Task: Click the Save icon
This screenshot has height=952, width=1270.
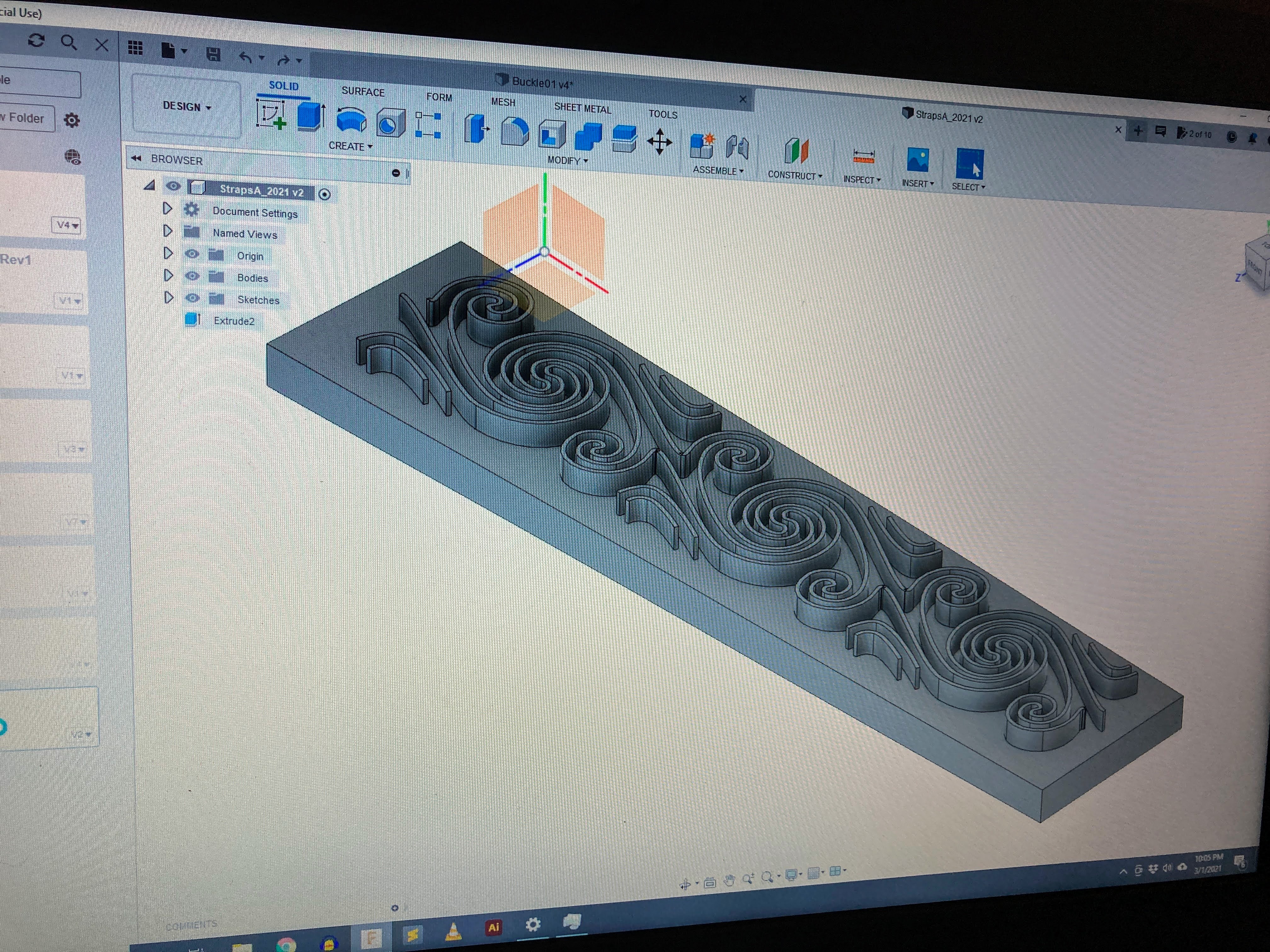Action: pyautogui.click(x=213, y=54)
